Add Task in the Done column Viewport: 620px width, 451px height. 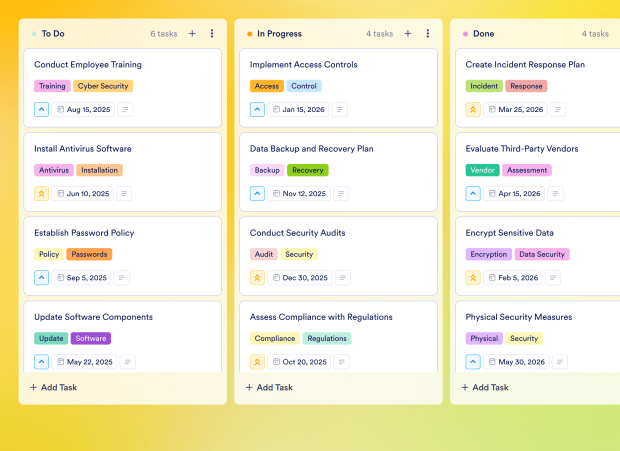point(485,387)
